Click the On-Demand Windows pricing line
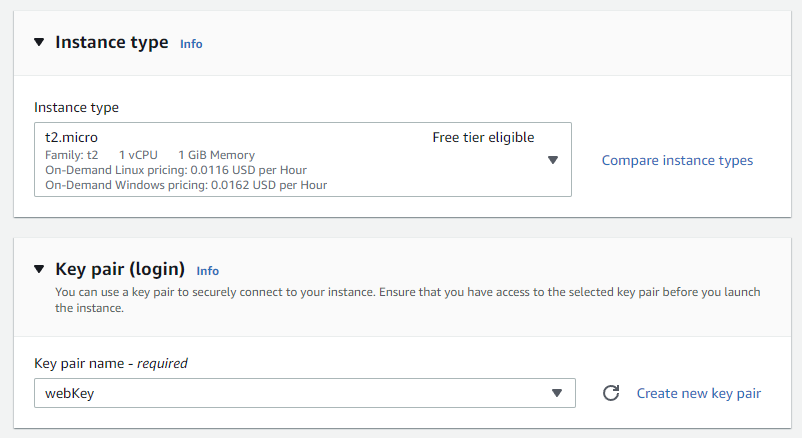The width and height of the screenshot is (802, 438). pos(186,185)
